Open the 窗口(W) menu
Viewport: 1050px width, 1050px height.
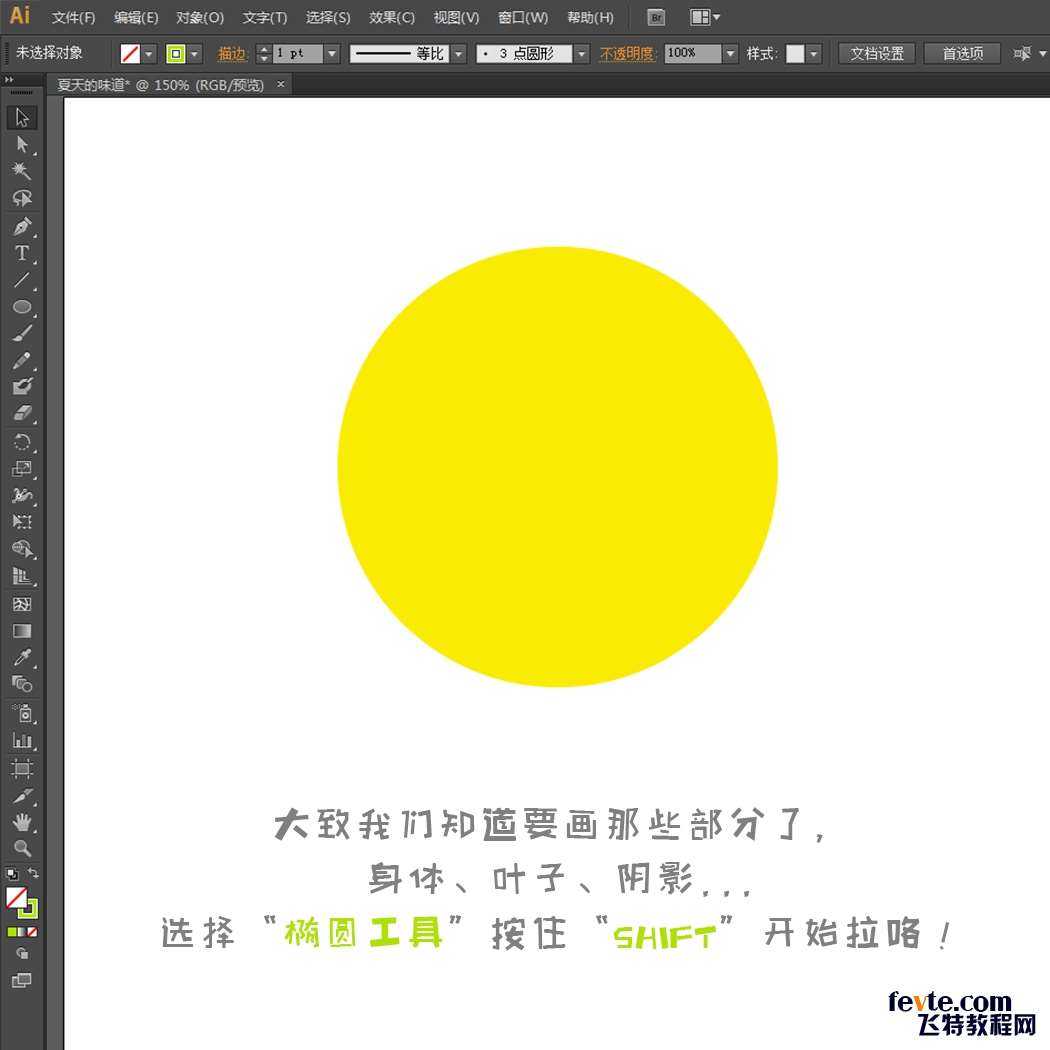522,17
